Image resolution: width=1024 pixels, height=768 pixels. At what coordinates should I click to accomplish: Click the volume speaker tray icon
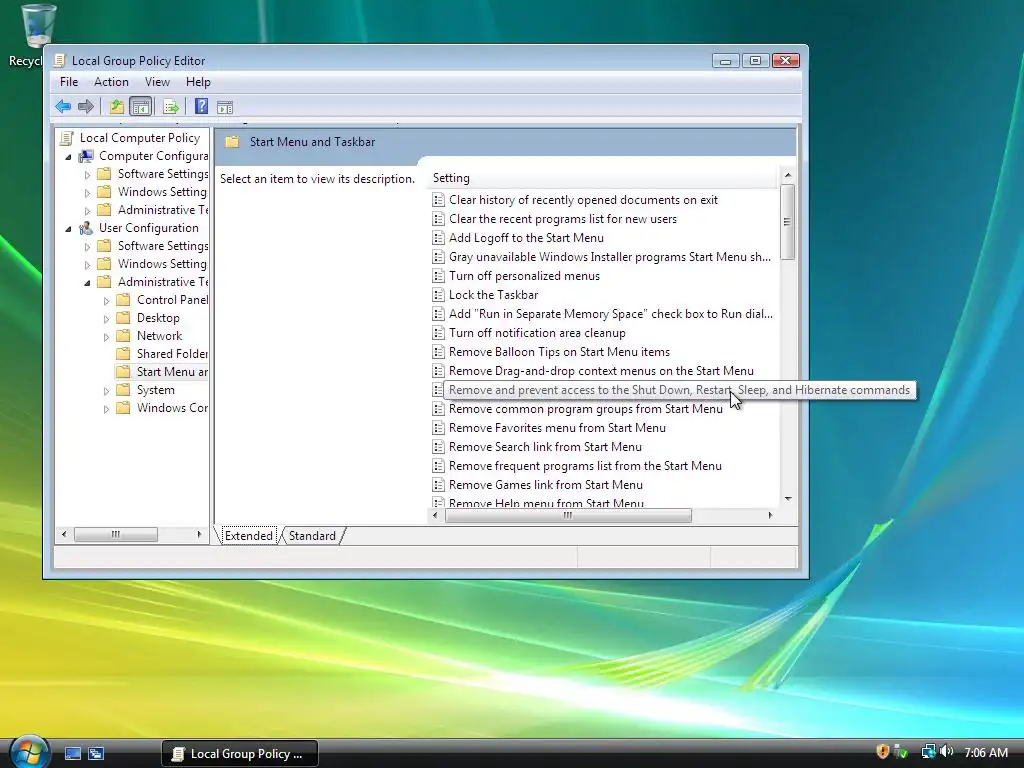[x=947, y=752]
